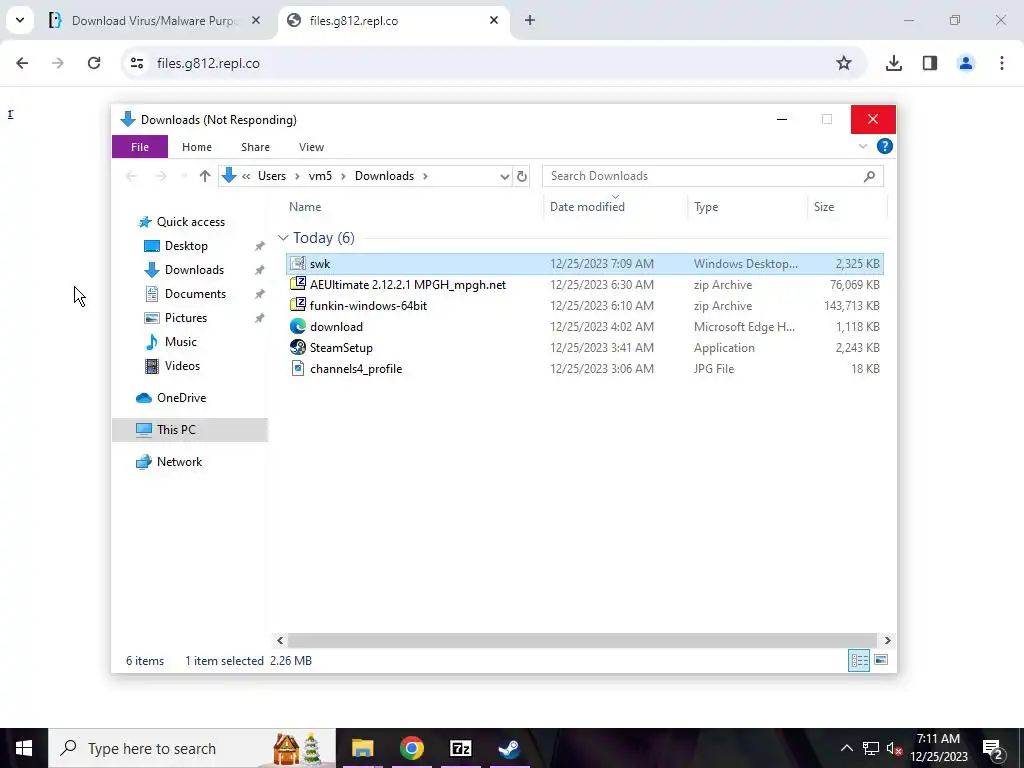This screenshot has width=1024, height=768.
Task: Open File Explorer from the taskbar
Action: click(362, 748)
